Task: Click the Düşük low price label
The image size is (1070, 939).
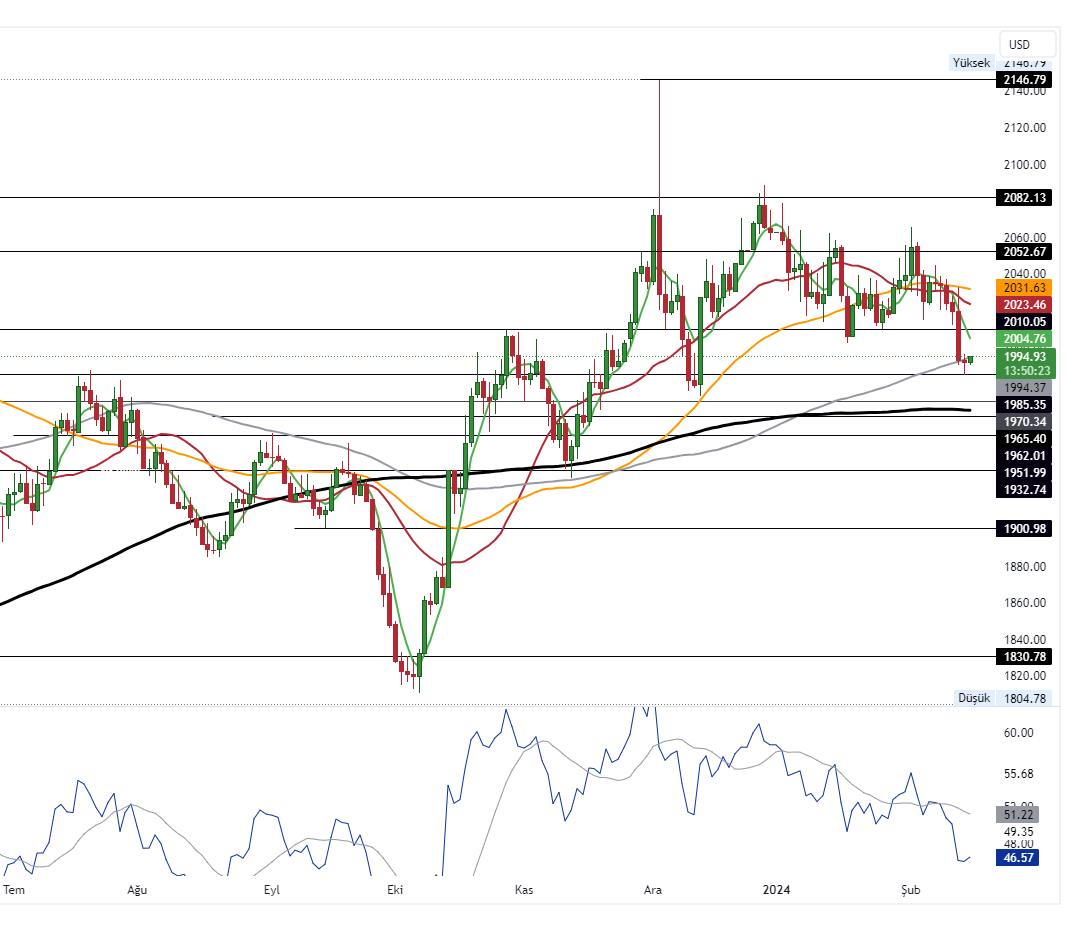Action: [x=973, y=698]
